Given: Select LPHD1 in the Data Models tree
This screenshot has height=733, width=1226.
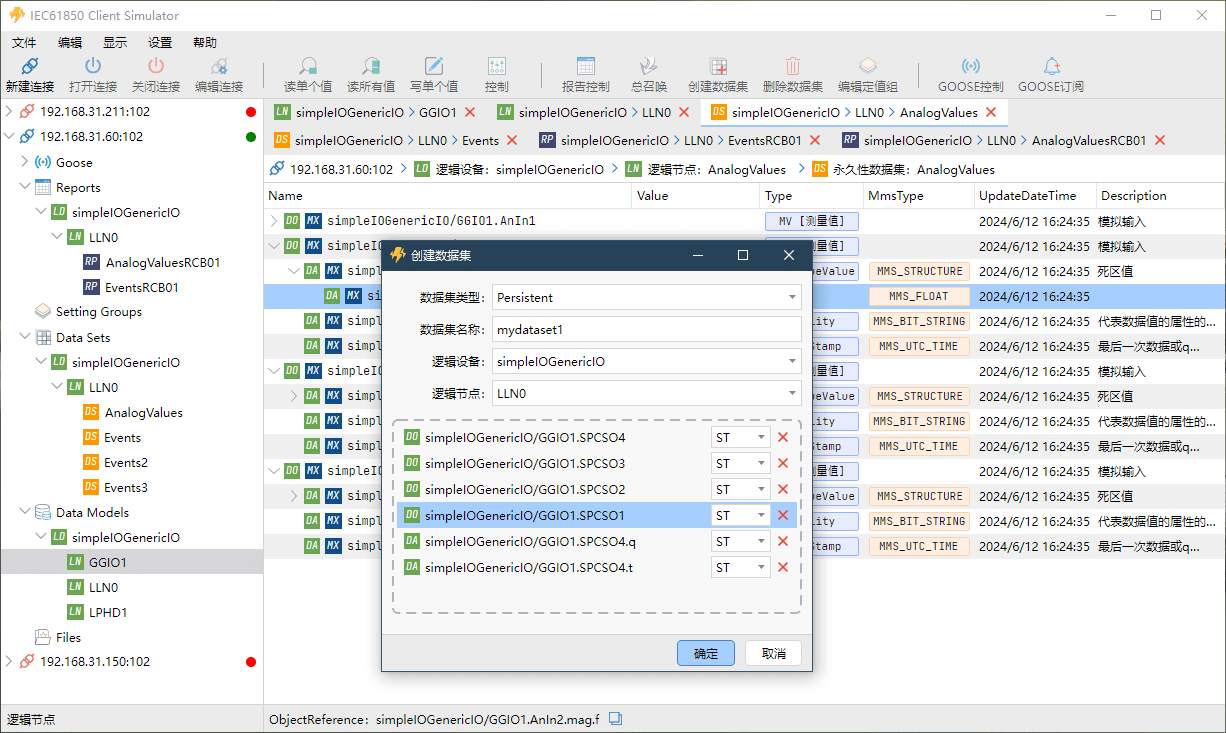Looking at the screenshot, I should [x=108, y=612].
